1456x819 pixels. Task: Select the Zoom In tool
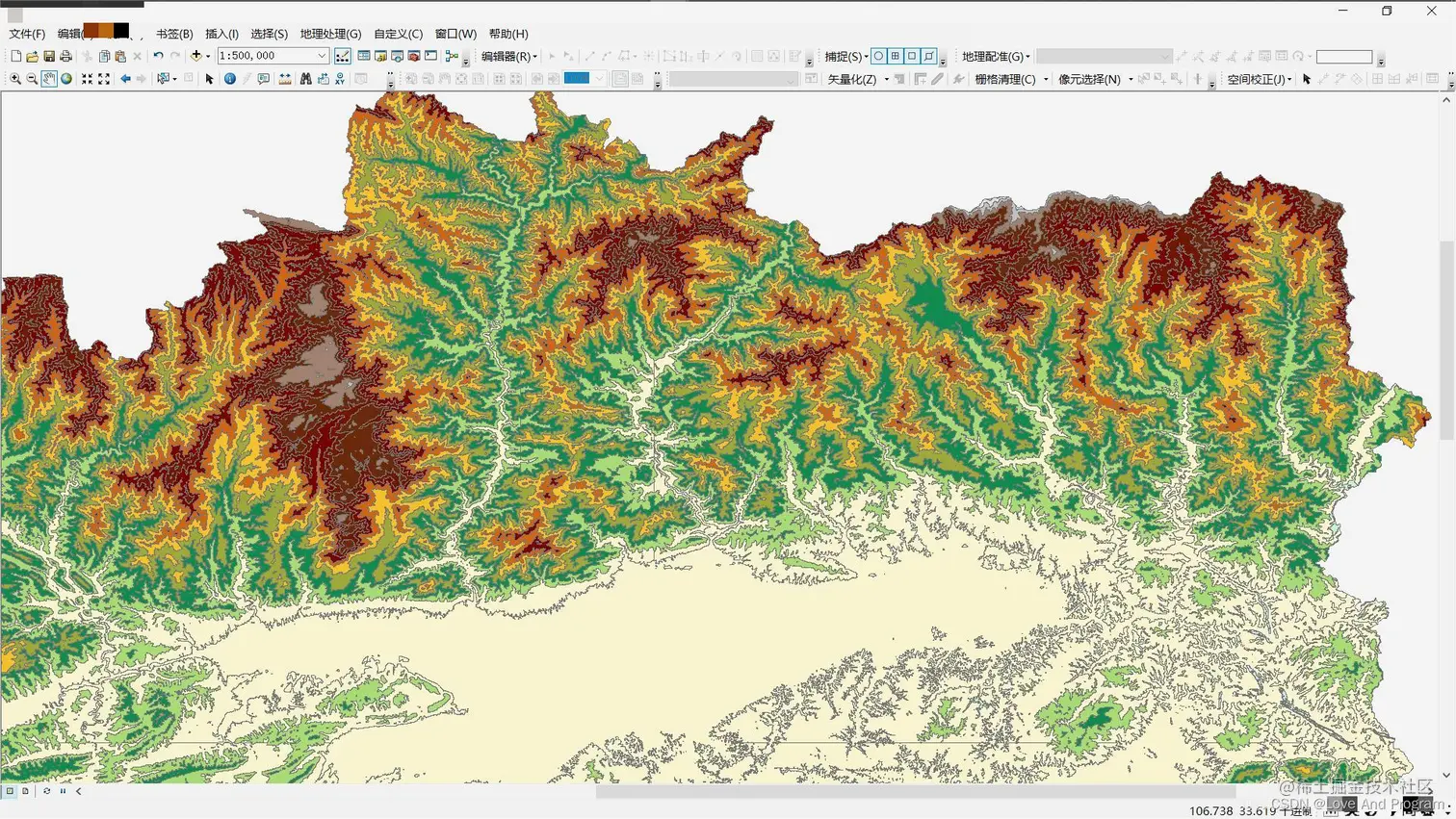point(15,79)
